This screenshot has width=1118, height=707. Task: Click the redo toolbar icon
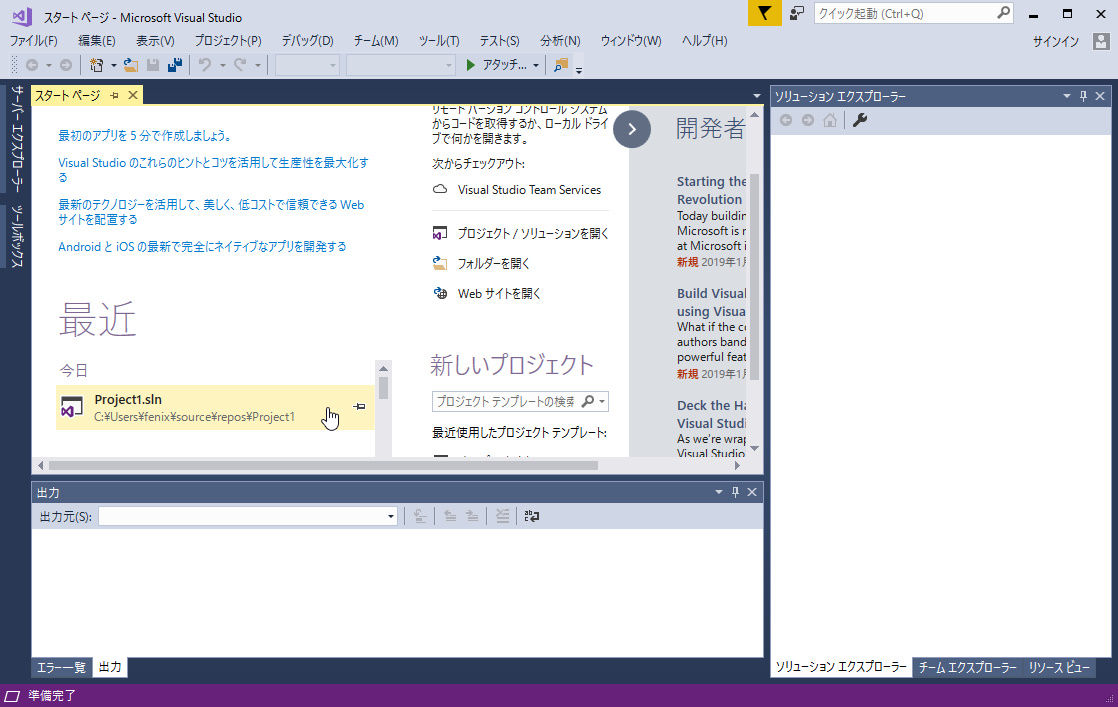tap(240, 65)
